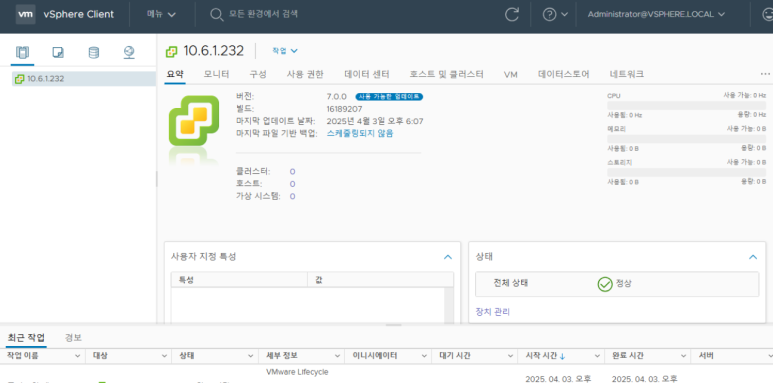Click the vCenter icon beside title 10.6.1.232
The width and height of the screenshot is (773, 383).
pos(172,51)
